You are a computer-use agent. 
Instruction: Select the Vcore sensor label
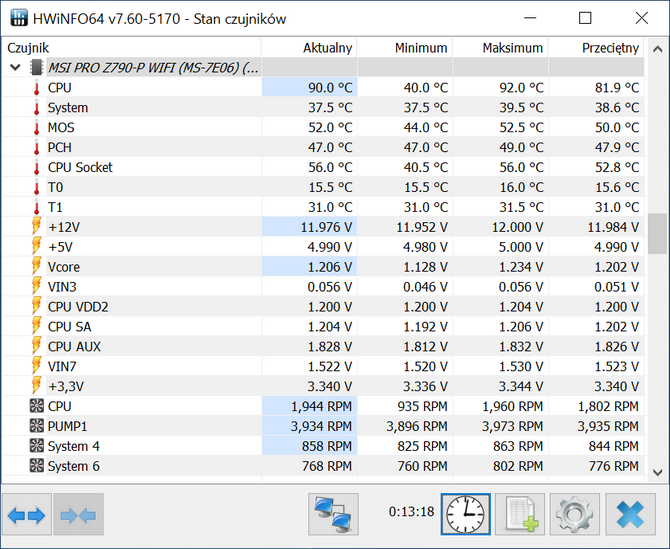(64, 267)
